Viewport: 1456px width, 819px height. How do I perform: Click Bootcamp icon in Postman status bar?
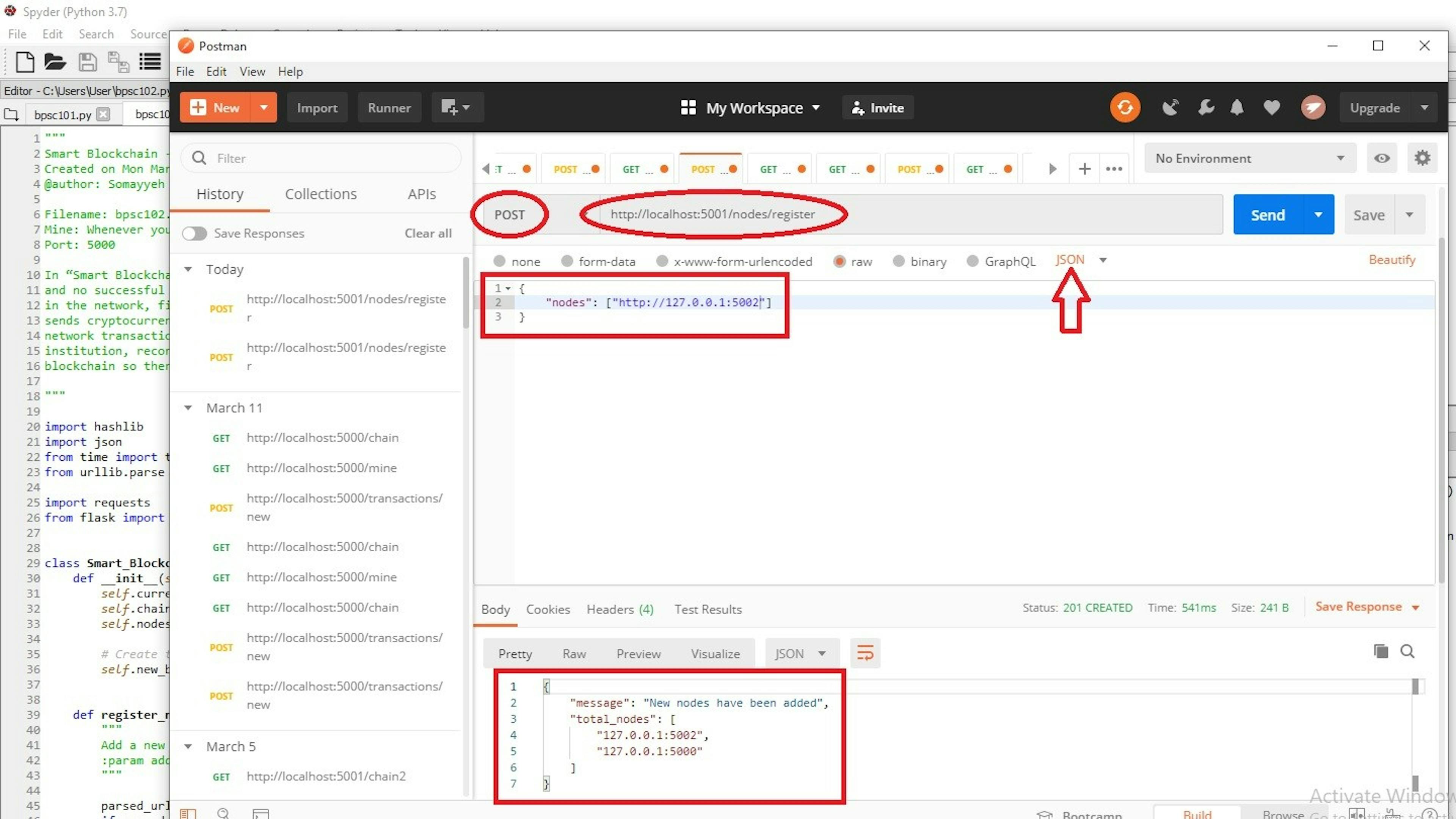click(1045, 814)
